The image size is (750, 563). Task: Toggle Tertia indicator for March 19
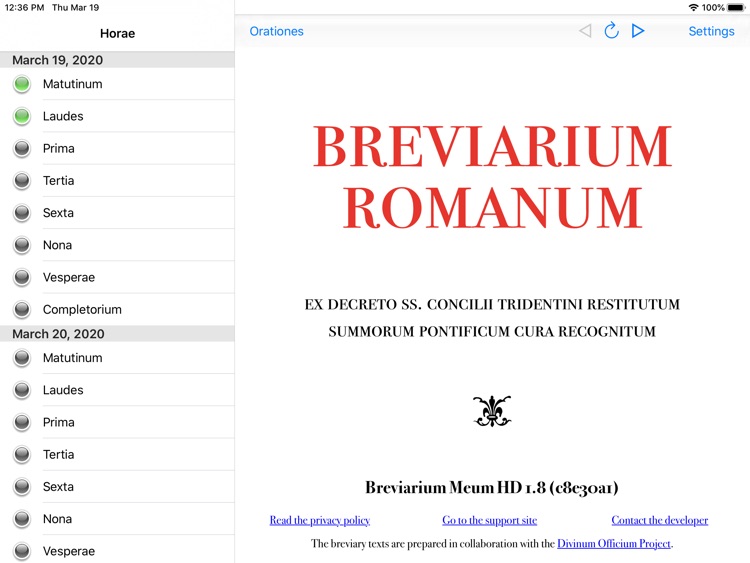tap(22, 180)
